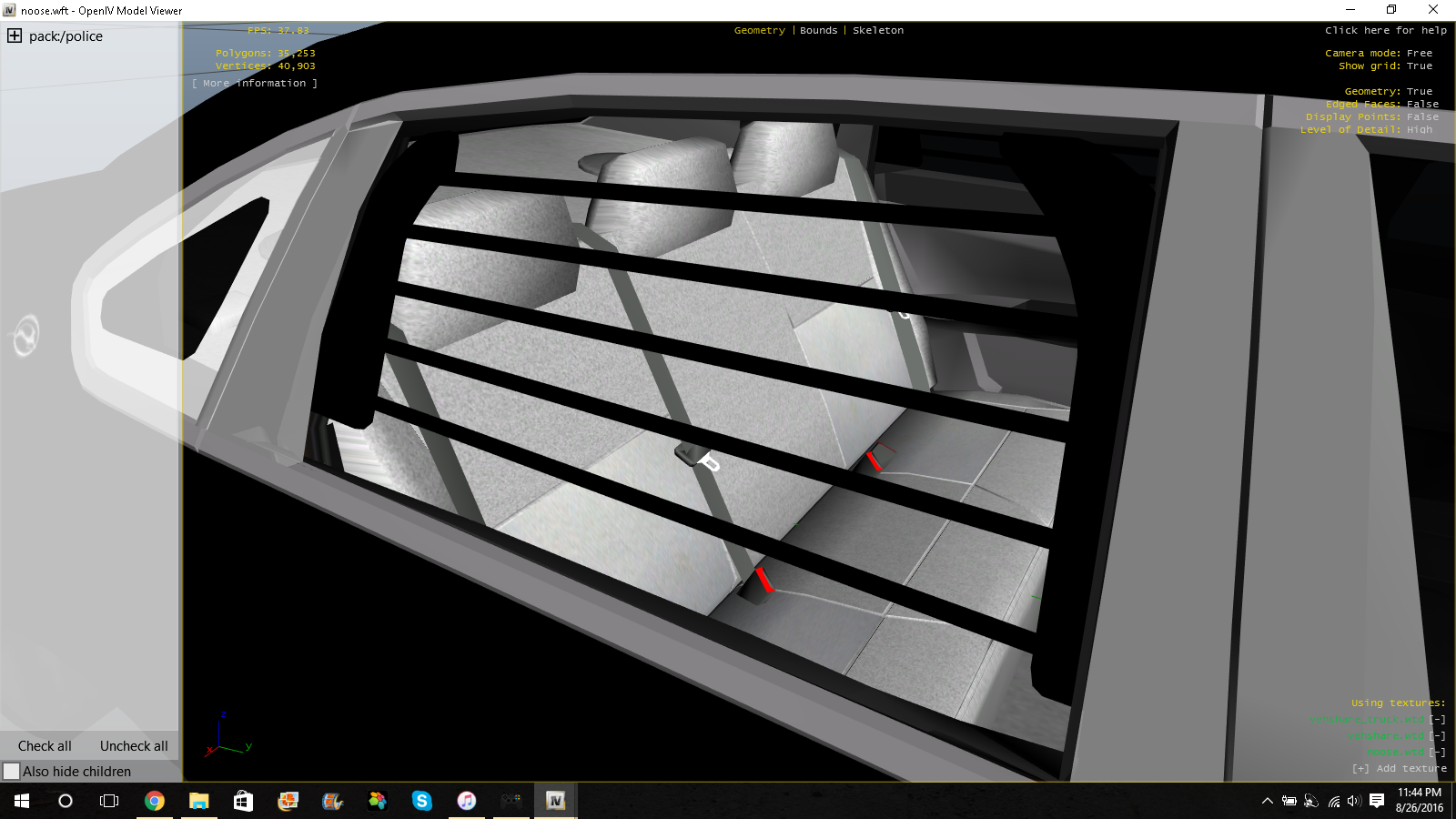1456x819 pixels.
Task: Expand the More information section
Action: (x=255, y=84)
